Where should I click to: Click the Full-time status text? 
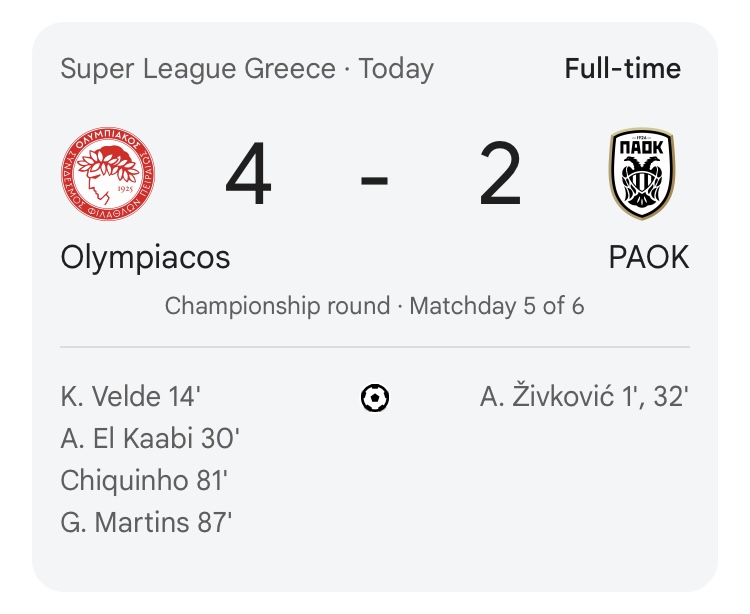(x=622, y=69)
